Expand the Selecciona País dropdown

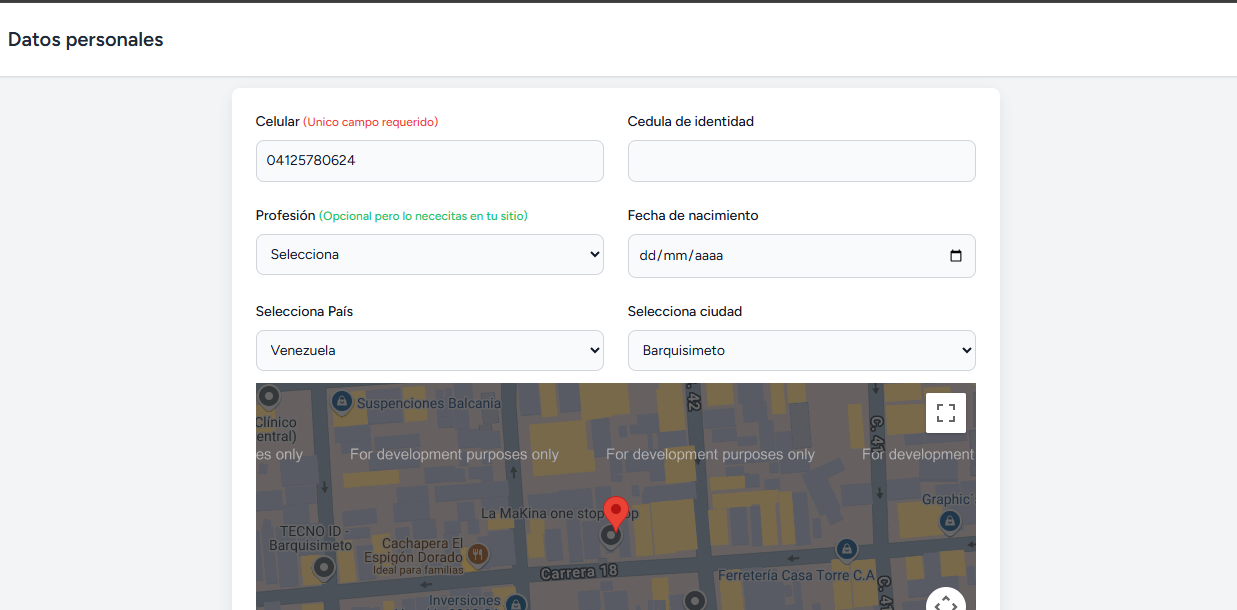430,350
